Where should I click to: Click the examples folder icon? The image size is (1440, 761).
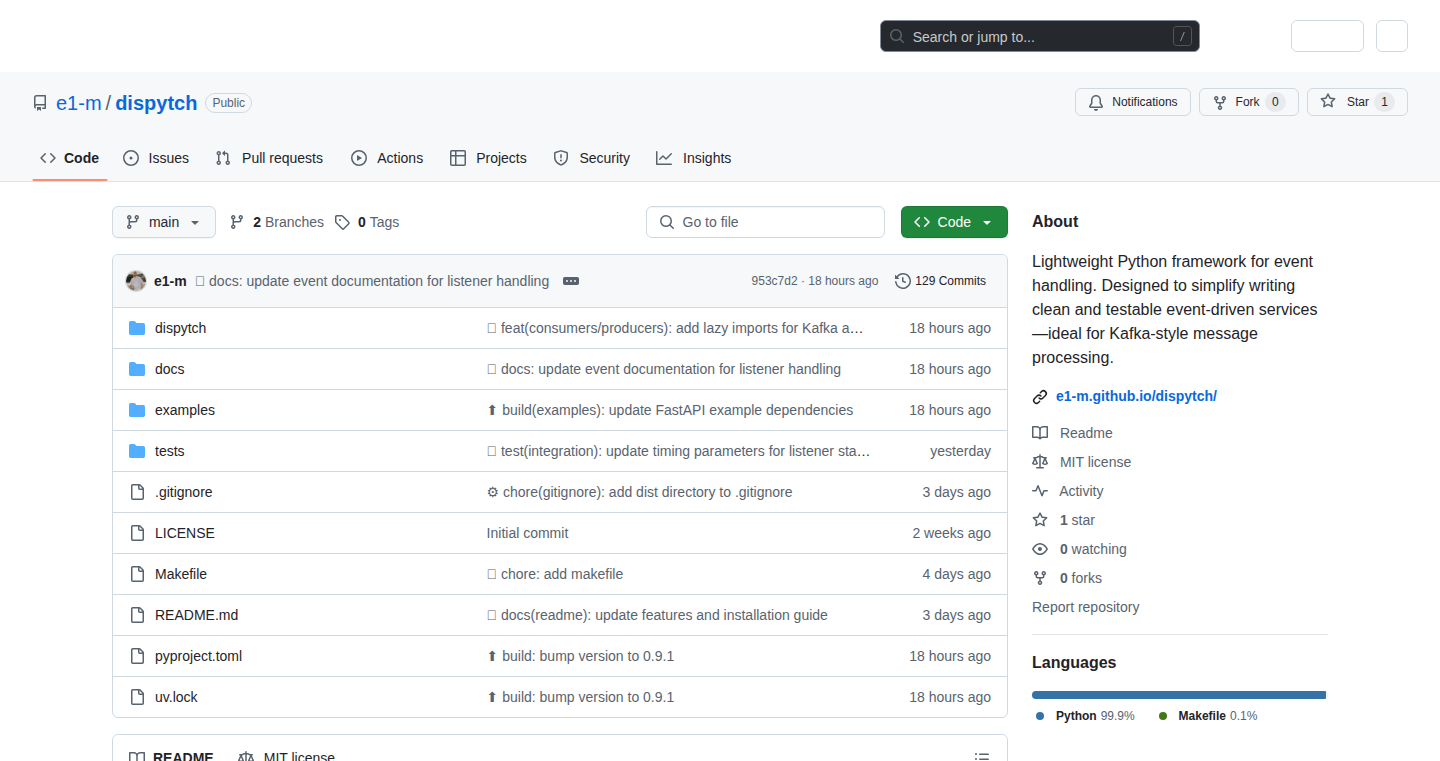click(x=137, y=410)
